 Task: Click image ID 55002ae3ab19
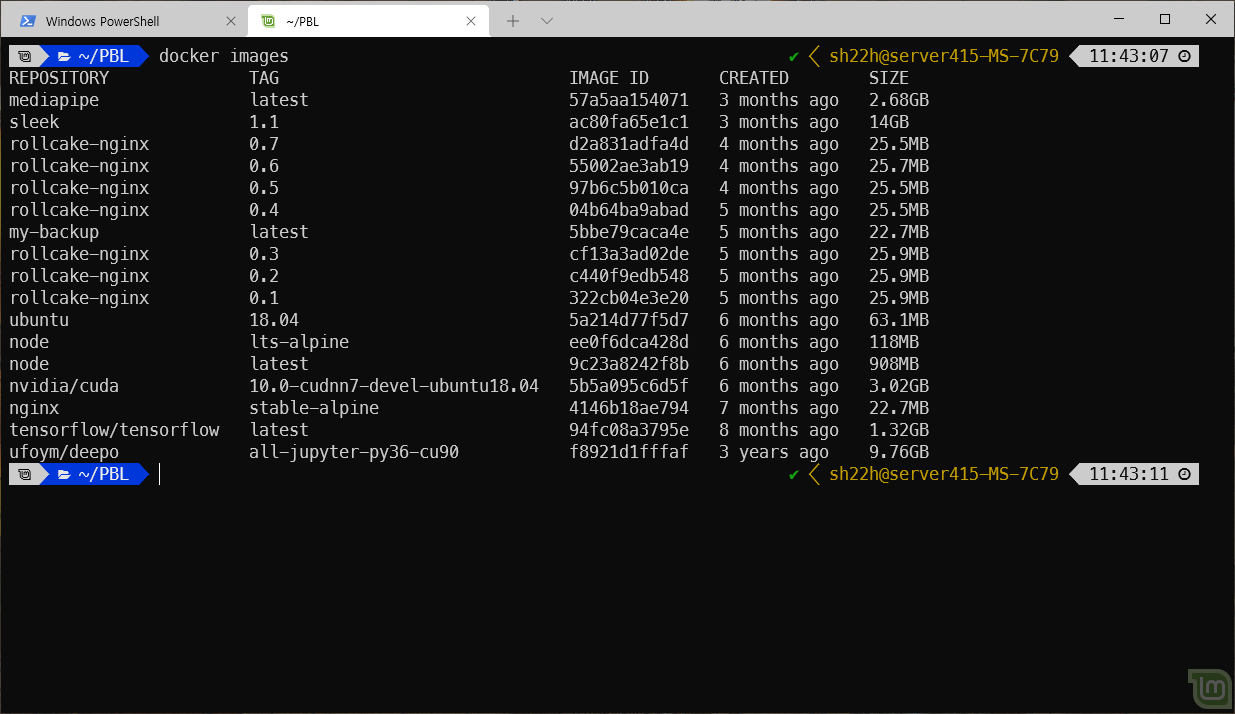(629, 166)
